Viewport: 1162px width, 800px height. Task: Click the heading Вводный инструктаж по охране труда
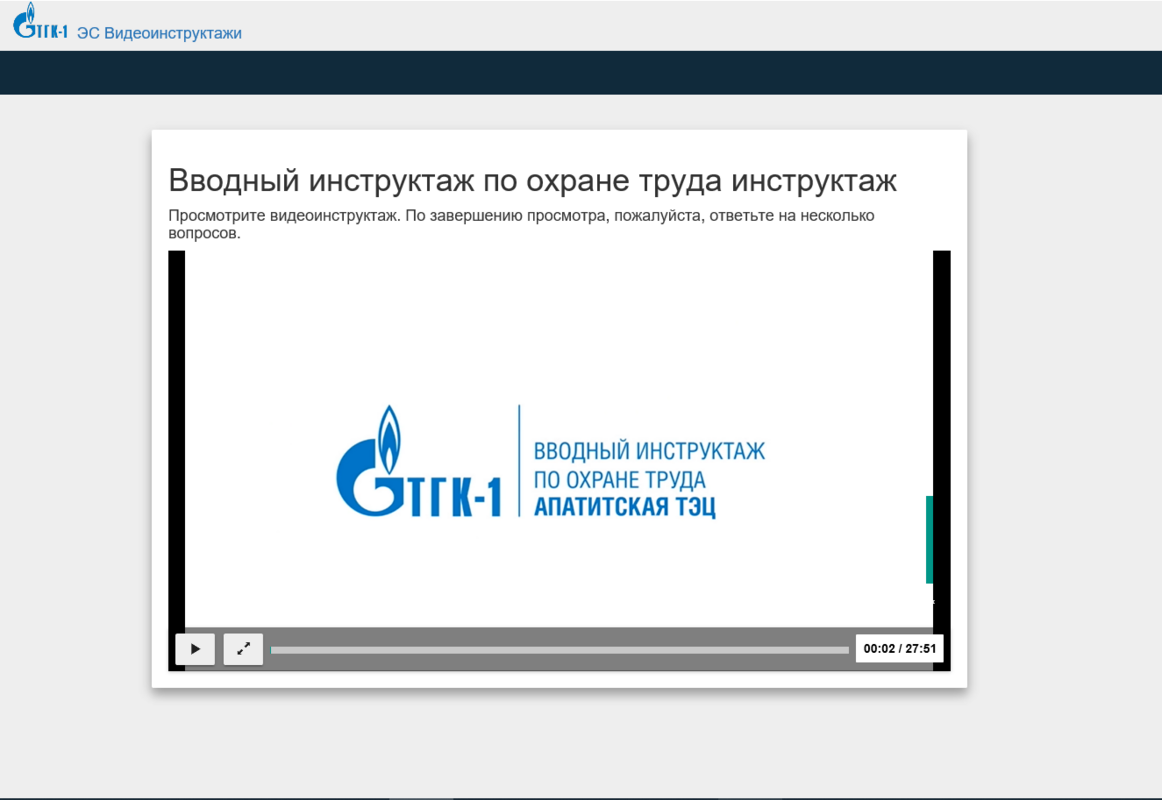tap(532, 180)
